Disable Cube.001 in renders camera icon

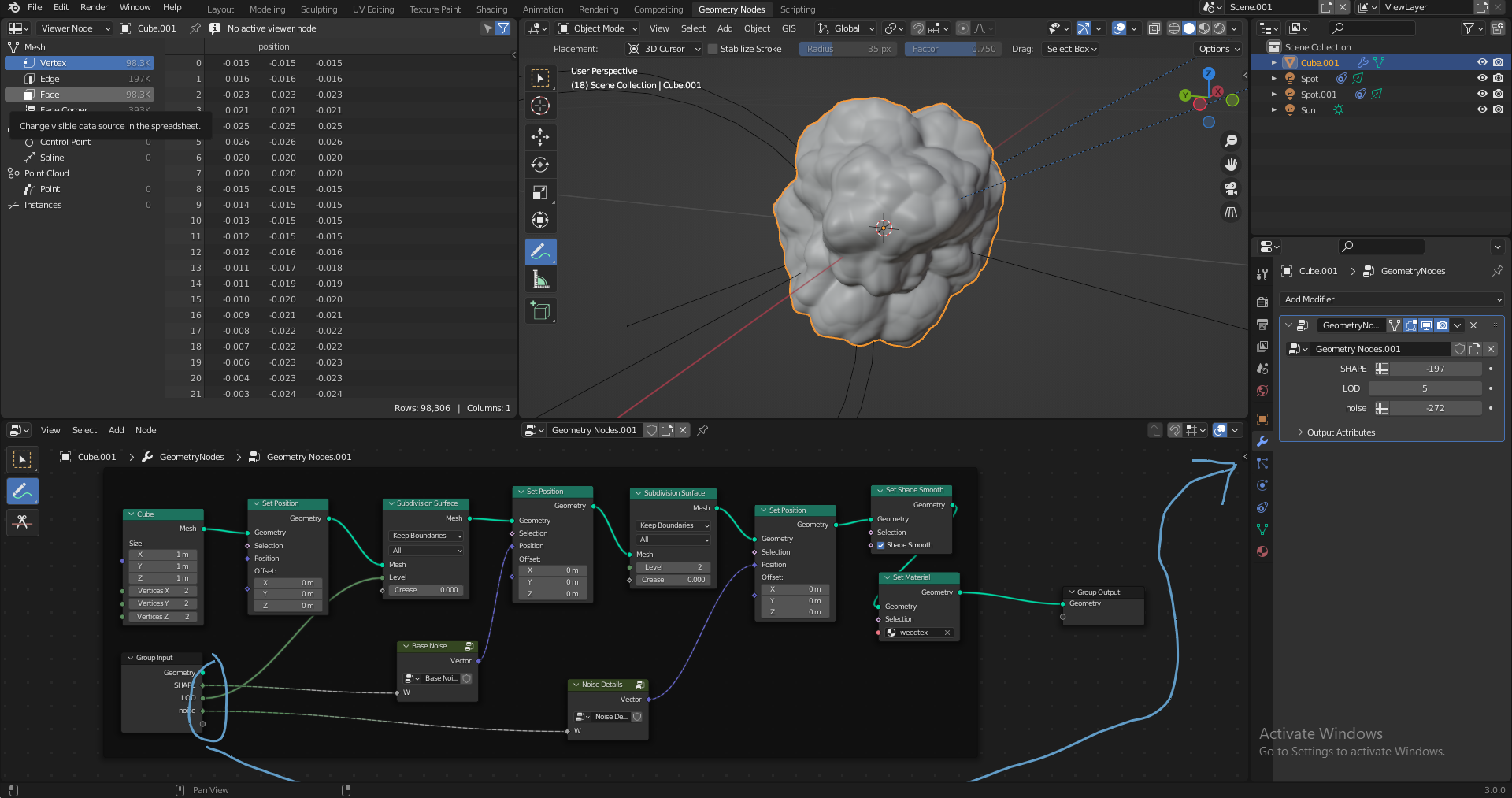pos(1498,62)
